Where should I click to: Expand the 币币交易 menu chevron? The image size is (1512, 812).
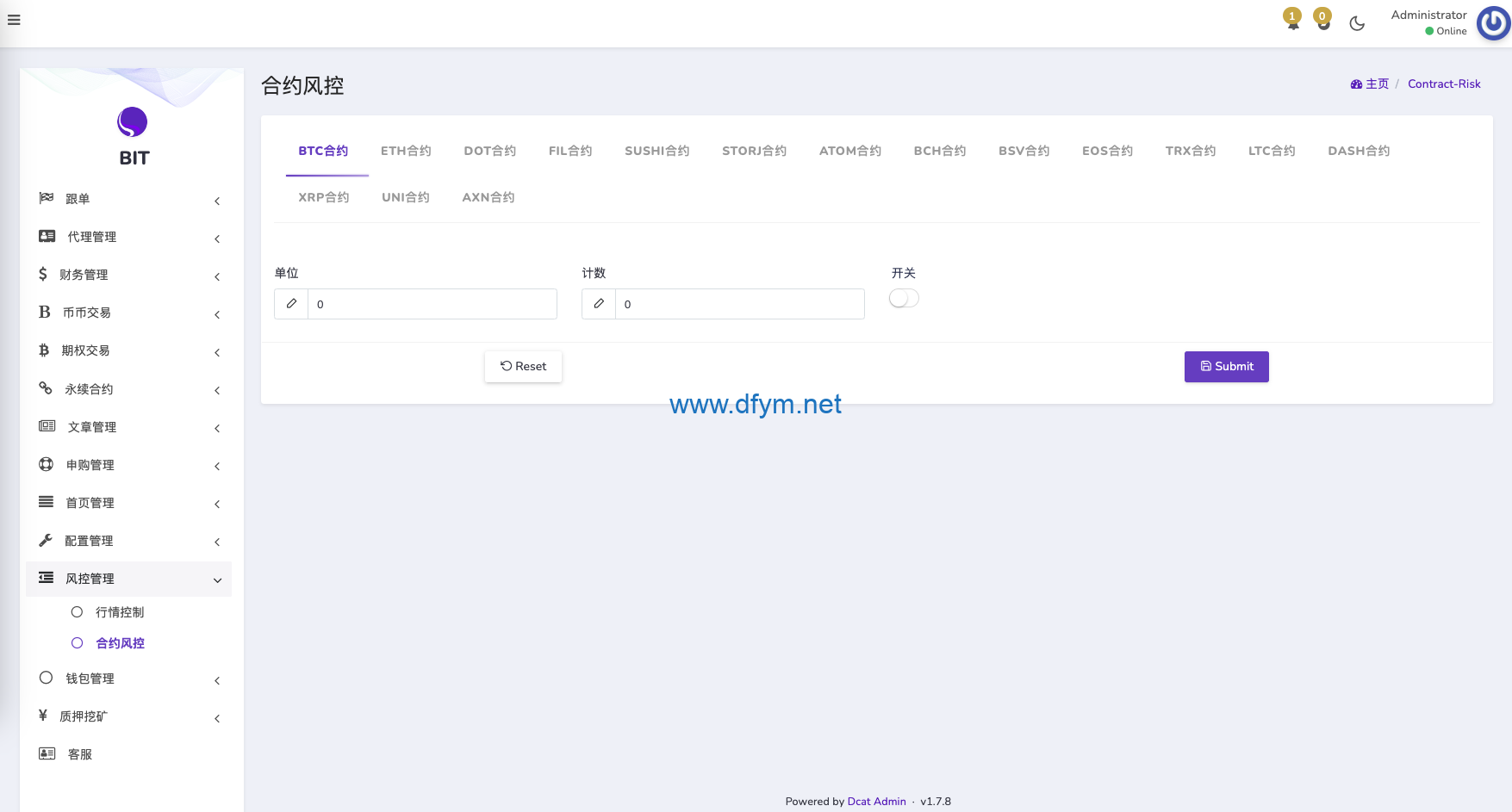(217, 314)
